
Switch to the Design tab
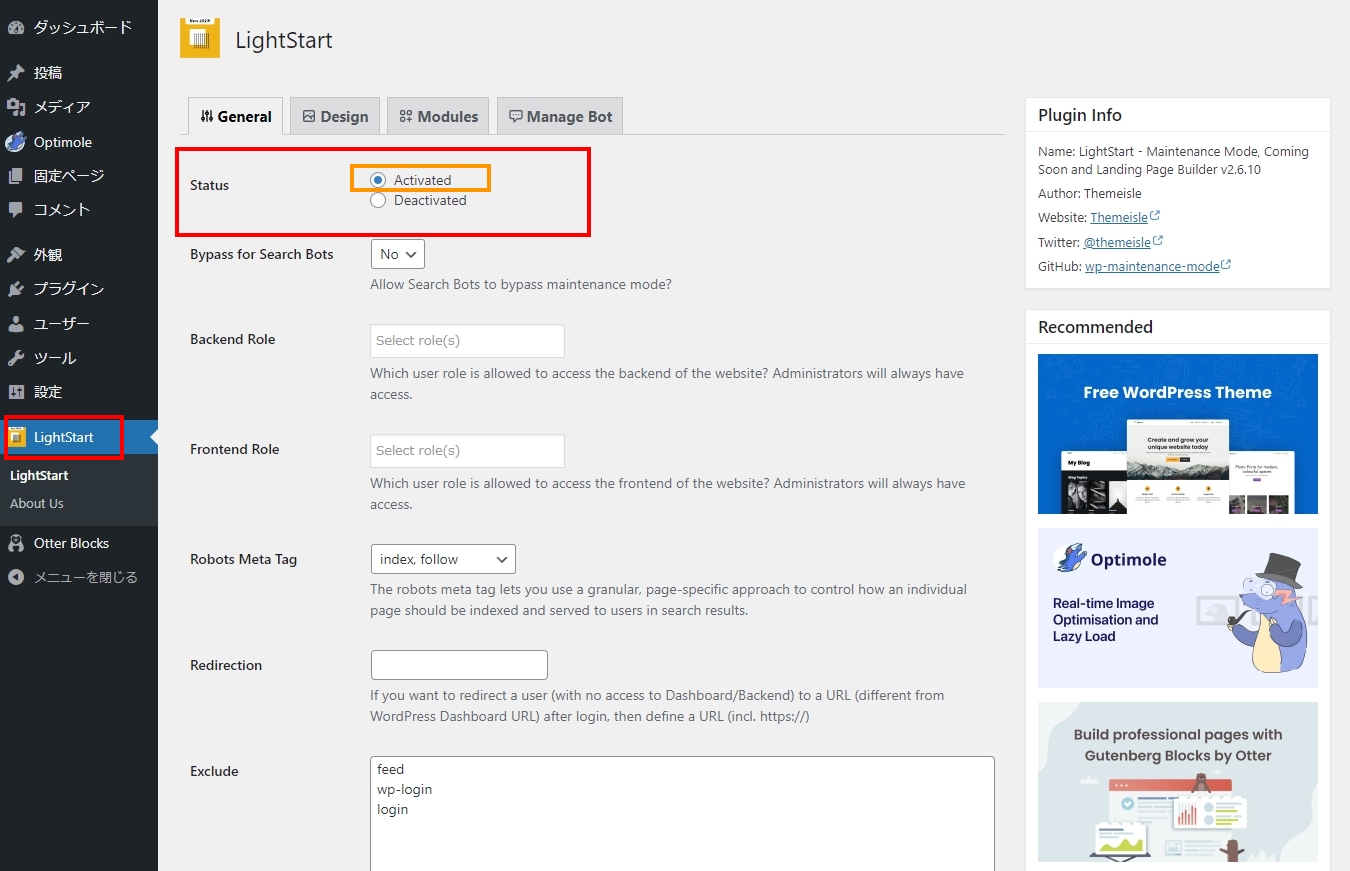[x=335, y=117]
